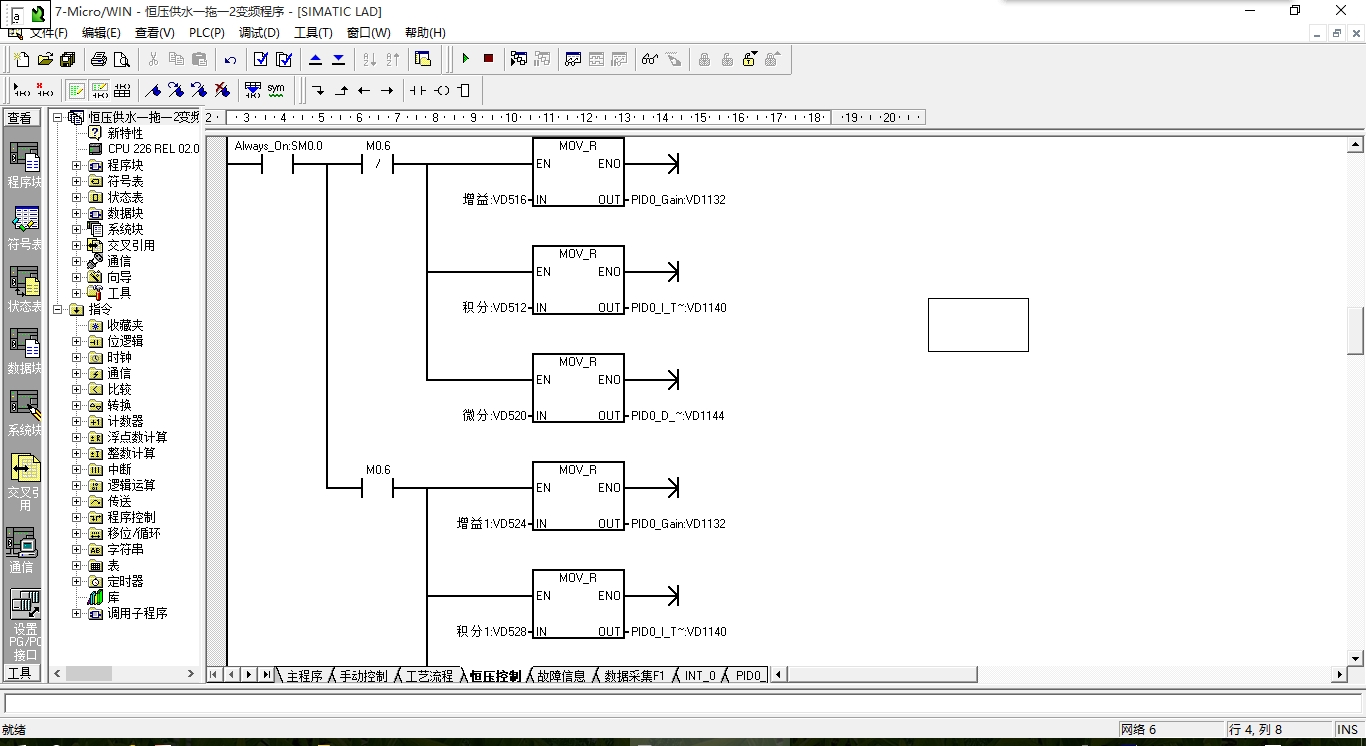Image resolution: width=1366 pixels, height=746 pixels.
Task: Click the 查看 header button
Action: pyautogui.click(x=20, y=118)
